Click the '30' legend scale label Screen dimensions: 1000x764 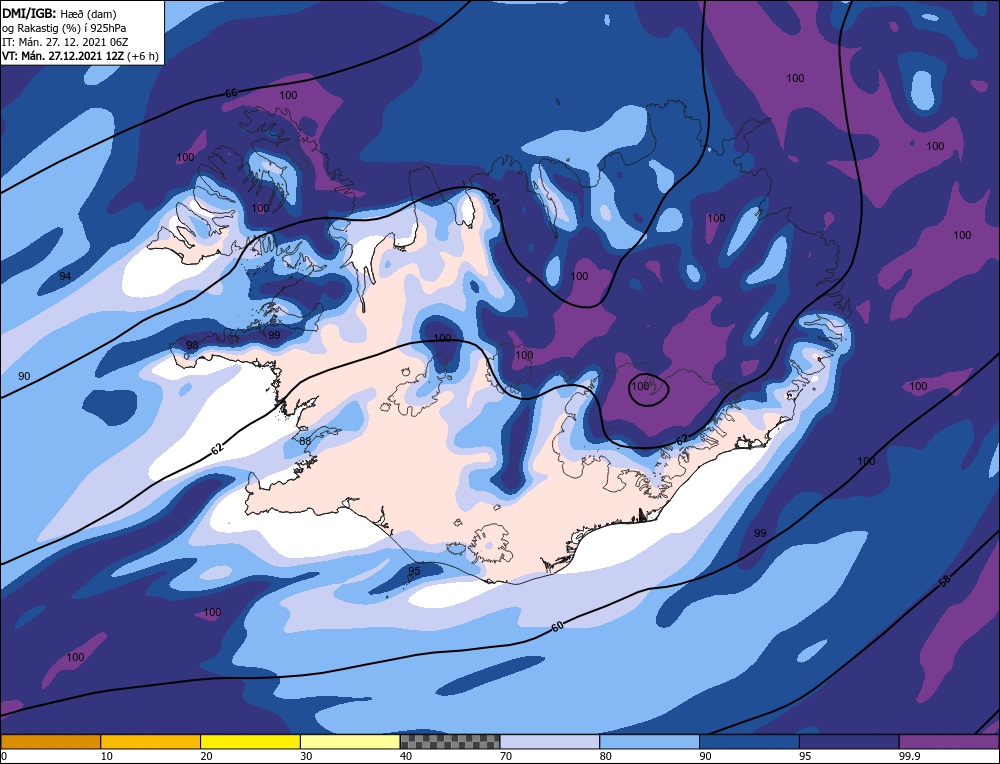click(306, 756)
